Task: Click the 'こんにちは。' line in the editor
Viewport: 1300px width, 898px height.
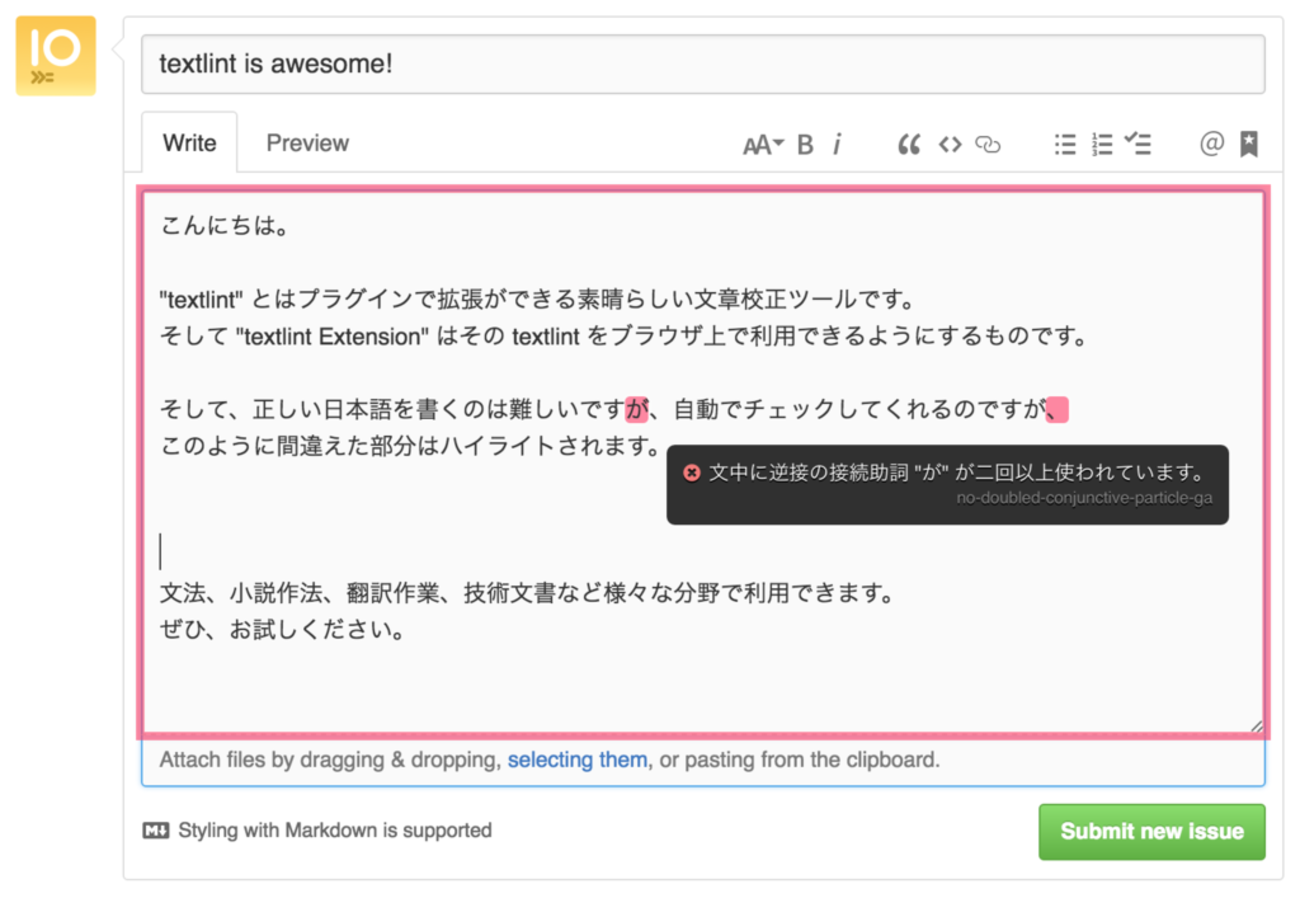Action: 225,226
